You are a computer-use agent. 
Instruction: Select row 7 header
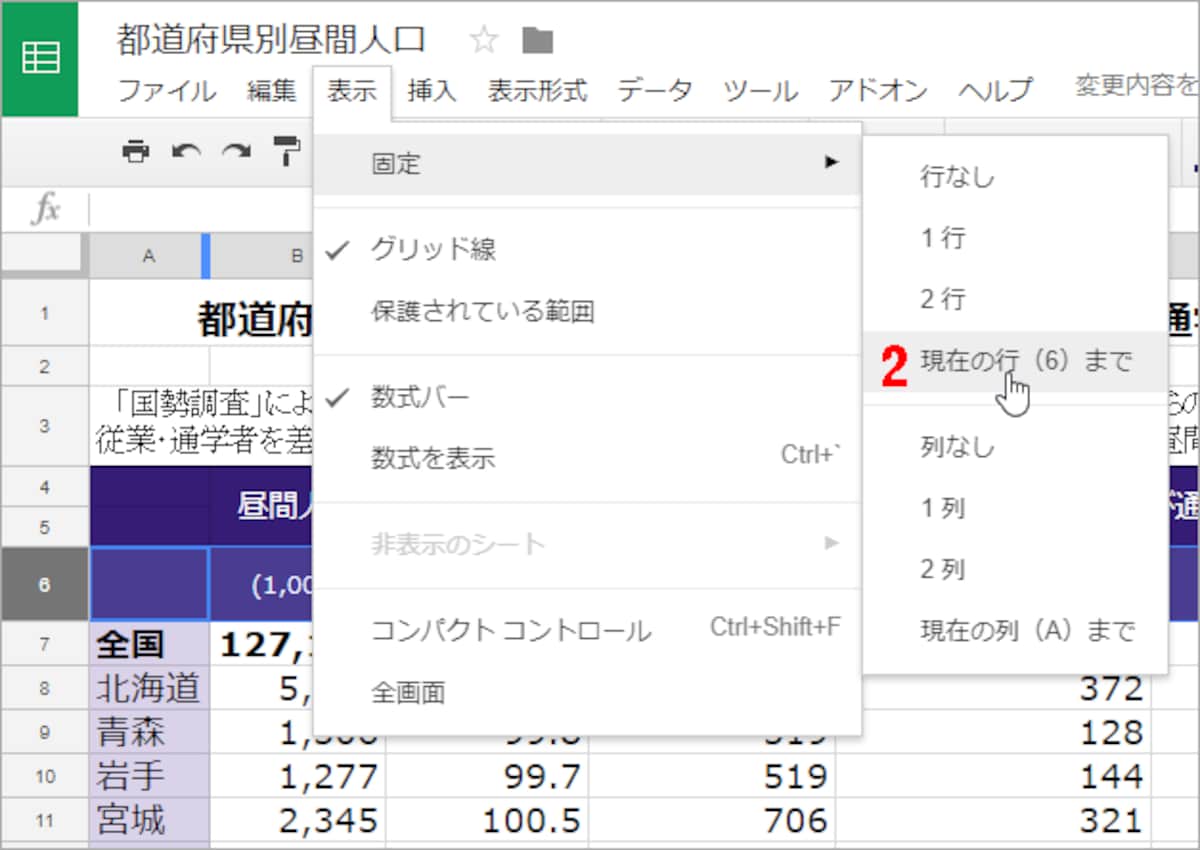click(44, 643)
